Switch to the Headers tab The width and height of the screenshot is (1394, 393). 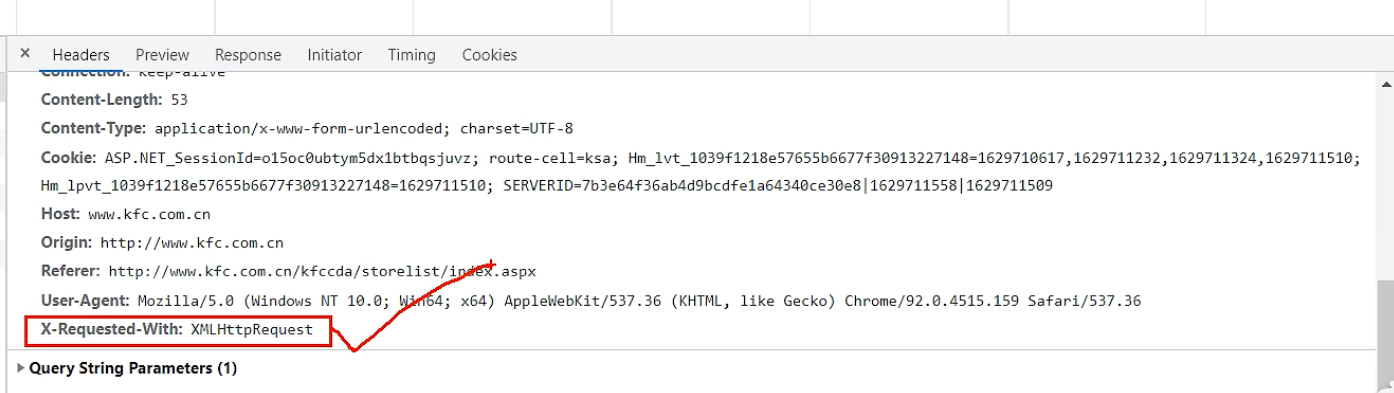81,55
